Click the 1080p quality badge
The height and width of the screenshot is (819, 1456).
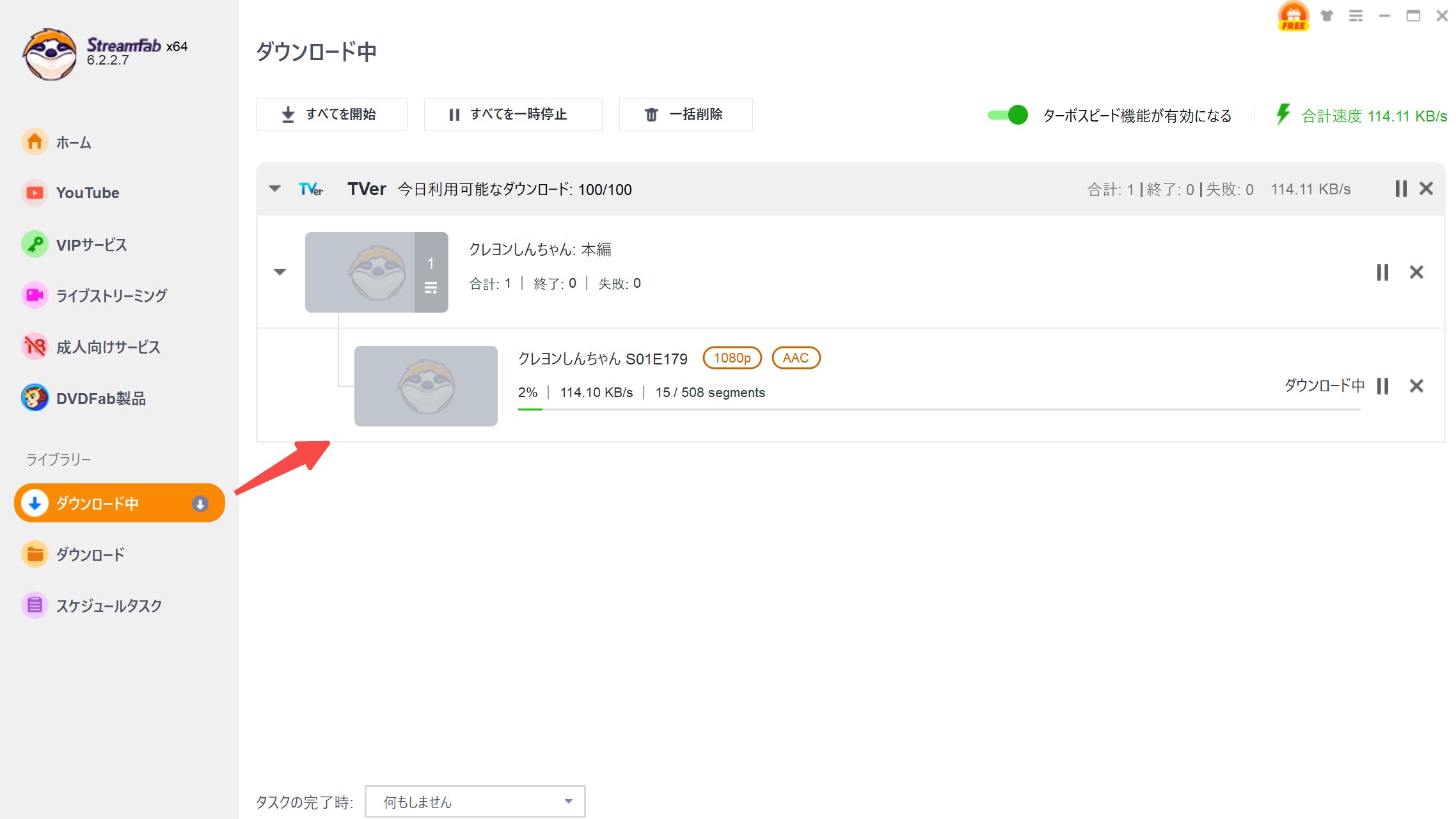point(732,358)
